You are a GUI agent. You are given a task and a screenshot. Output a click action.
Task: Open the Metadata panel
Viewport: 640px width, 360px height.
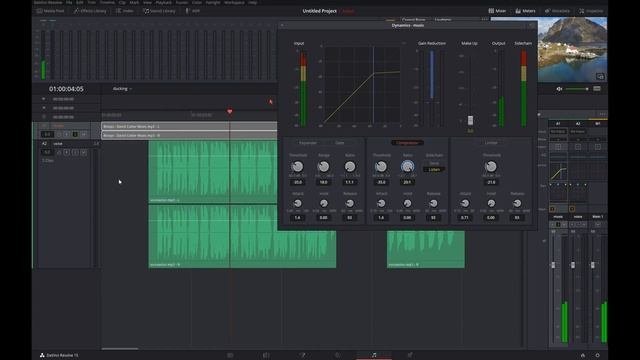click(557, 11)
